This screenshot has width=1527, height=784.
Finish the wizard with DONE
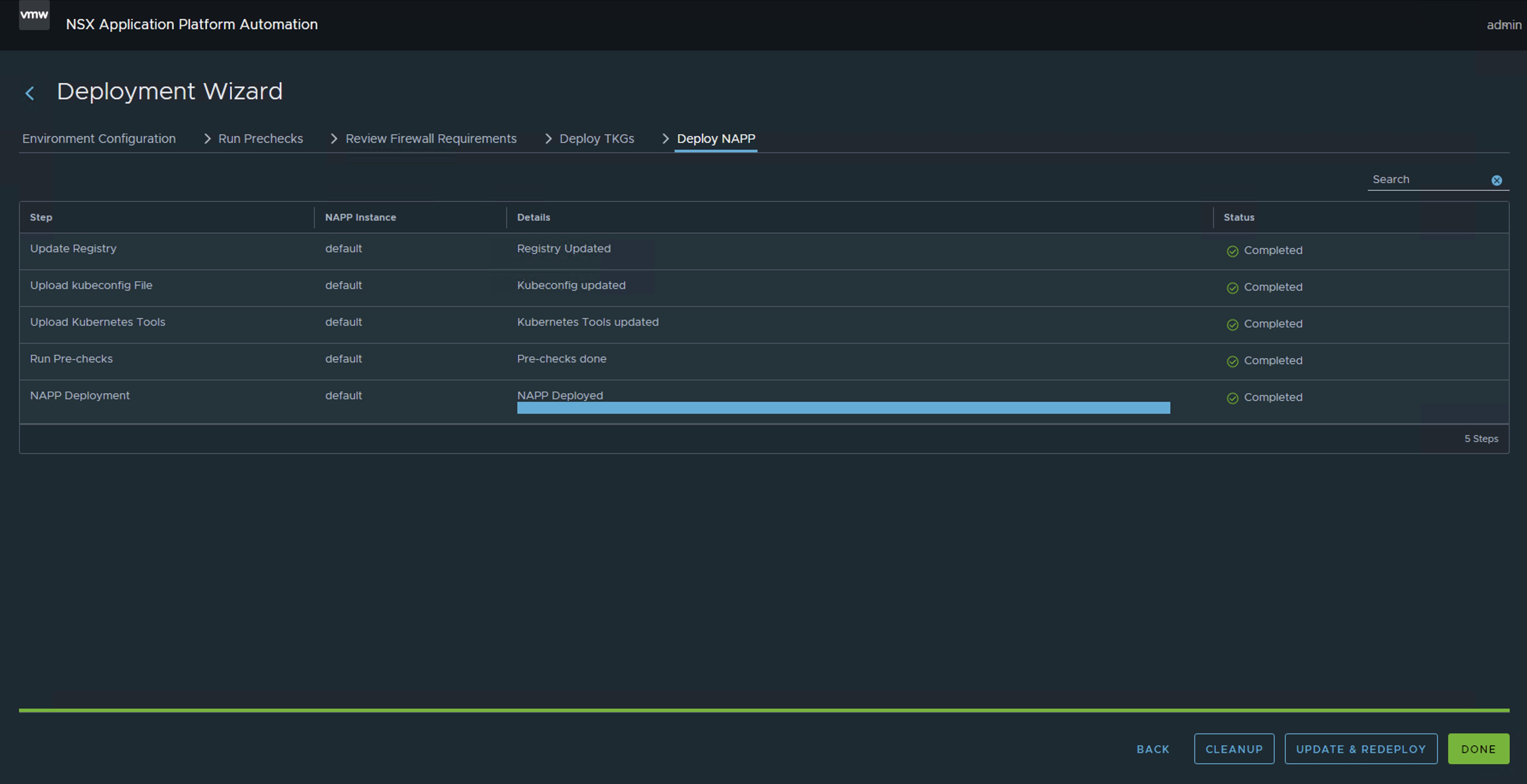(x=1478, y=749)
